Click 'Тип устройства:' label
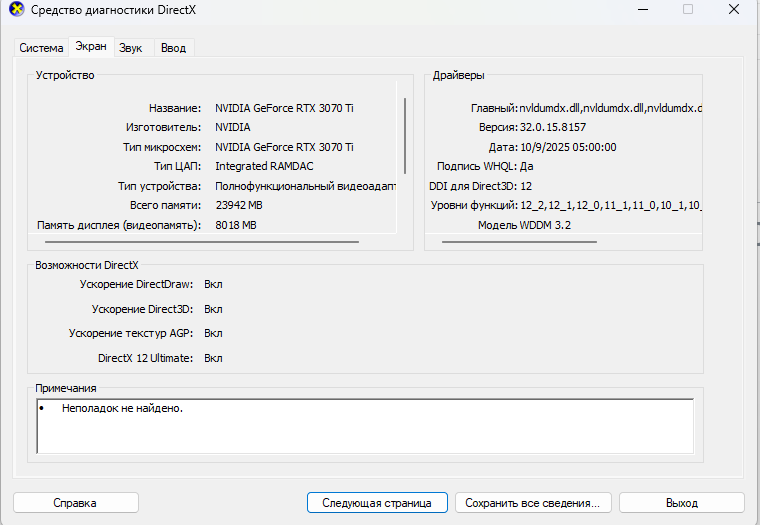The height and width of the screenshot is (525, 760). (159, 186)
